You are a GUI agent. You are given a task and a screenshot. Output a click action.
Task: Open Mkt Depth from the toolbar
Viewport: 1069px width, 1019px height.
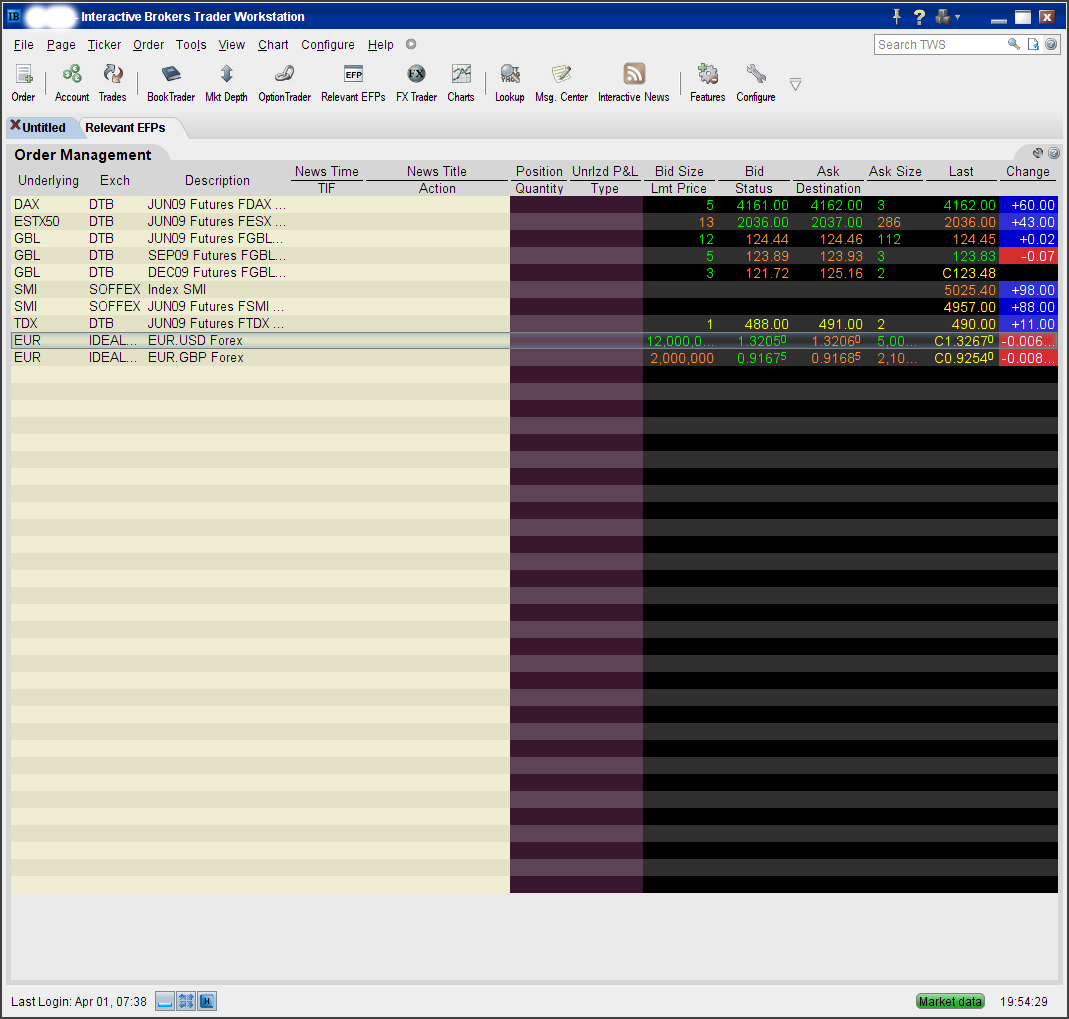[226, 82]
